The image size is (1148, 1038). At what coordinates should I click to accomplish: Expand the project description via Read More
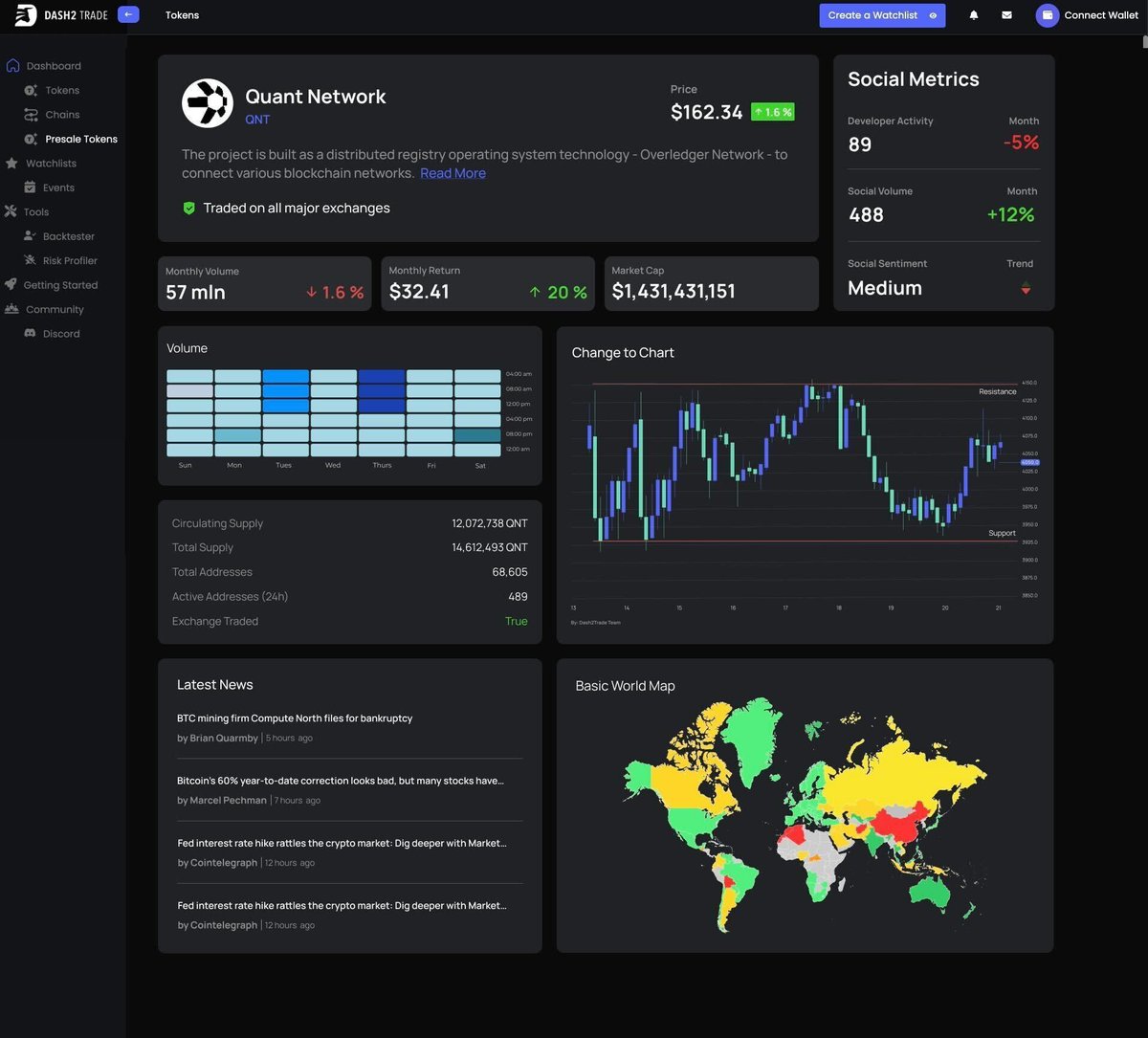[x=453, y=173]
